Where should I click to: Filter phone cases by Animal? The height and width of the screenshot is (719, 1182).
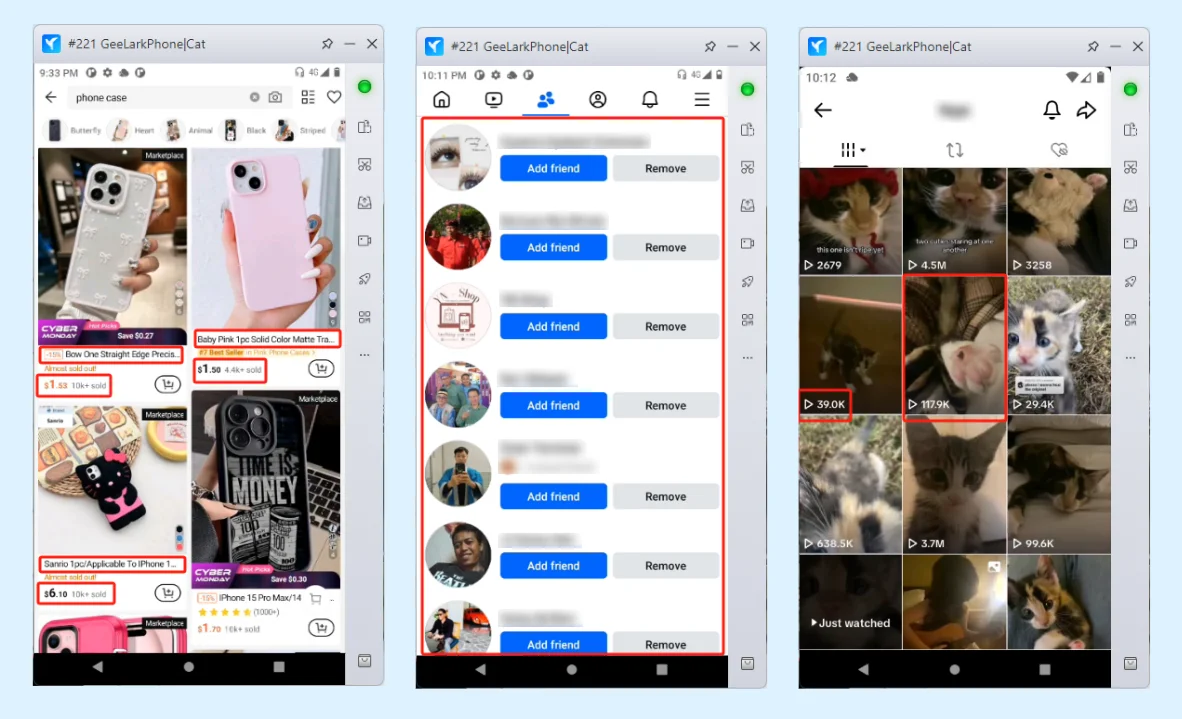click(189, 130)
